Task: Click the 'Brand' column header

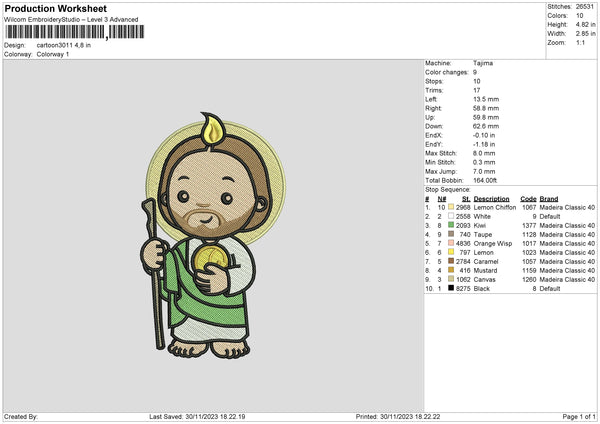Action: tap(549, 199)
